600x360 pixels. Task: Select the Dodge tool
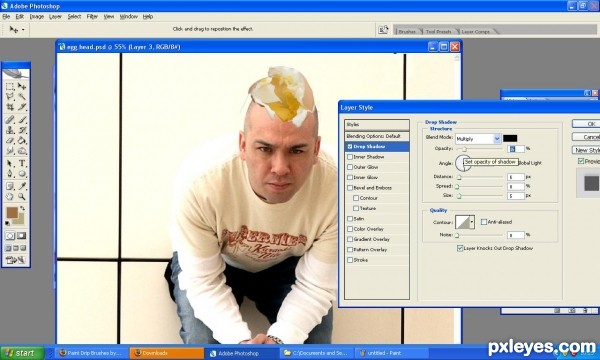click(22, 151)
